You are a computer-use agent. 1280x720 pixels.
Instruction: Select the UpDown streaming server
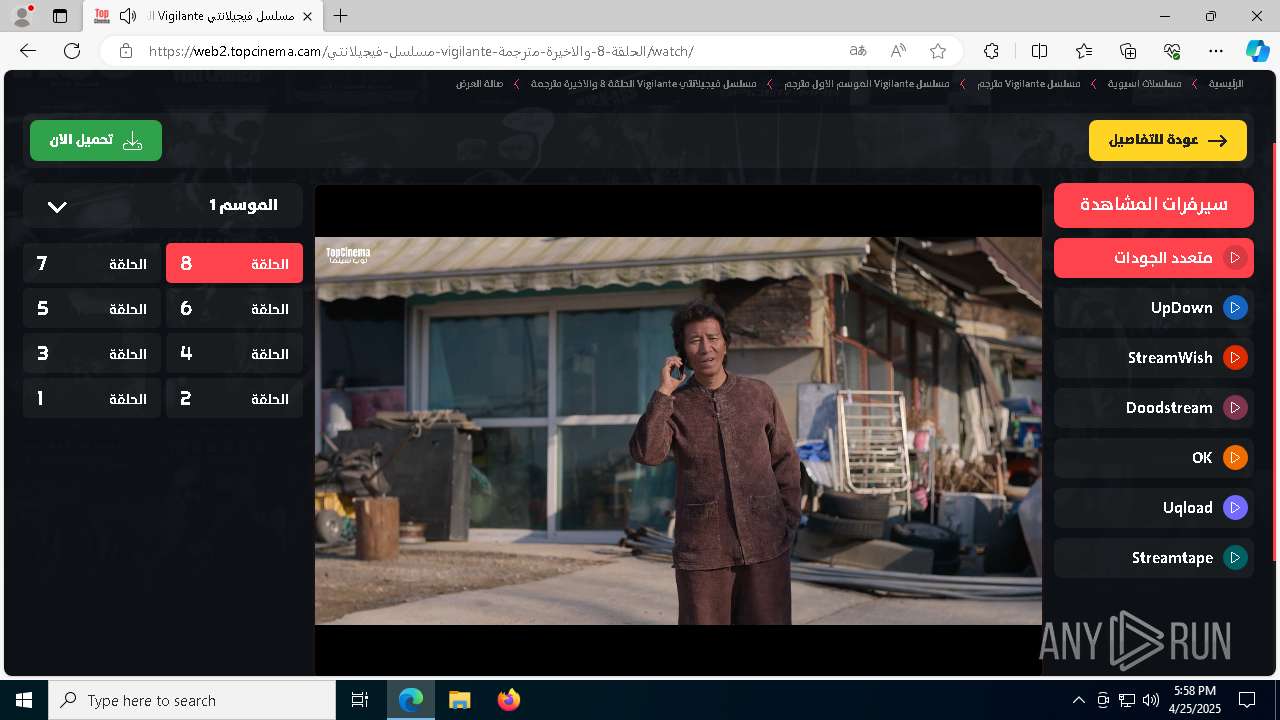click(x=1154, y=308)
